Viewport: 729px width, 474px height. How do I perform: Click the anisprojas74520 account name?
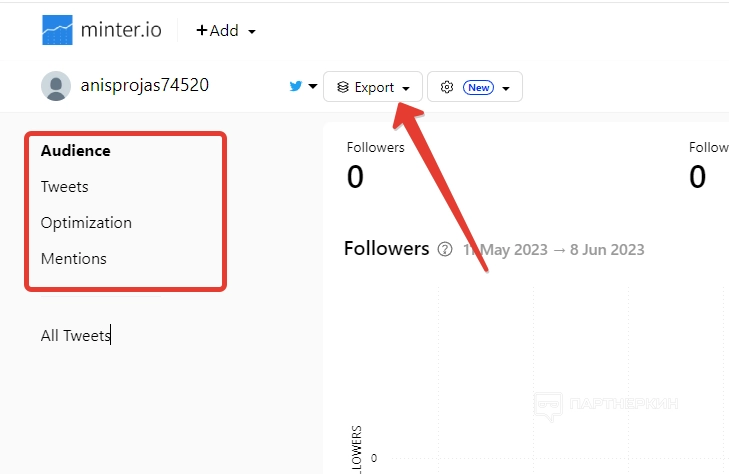point(145,86)
